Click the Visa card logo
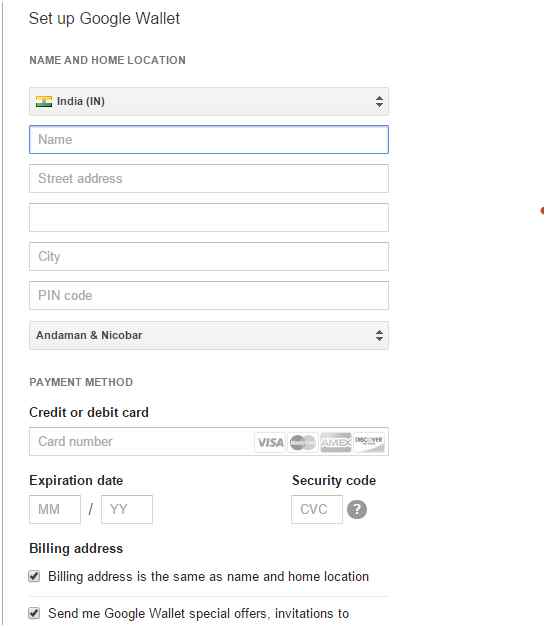The height and width of the screenshot is (627, 546). tap(270, 442)
